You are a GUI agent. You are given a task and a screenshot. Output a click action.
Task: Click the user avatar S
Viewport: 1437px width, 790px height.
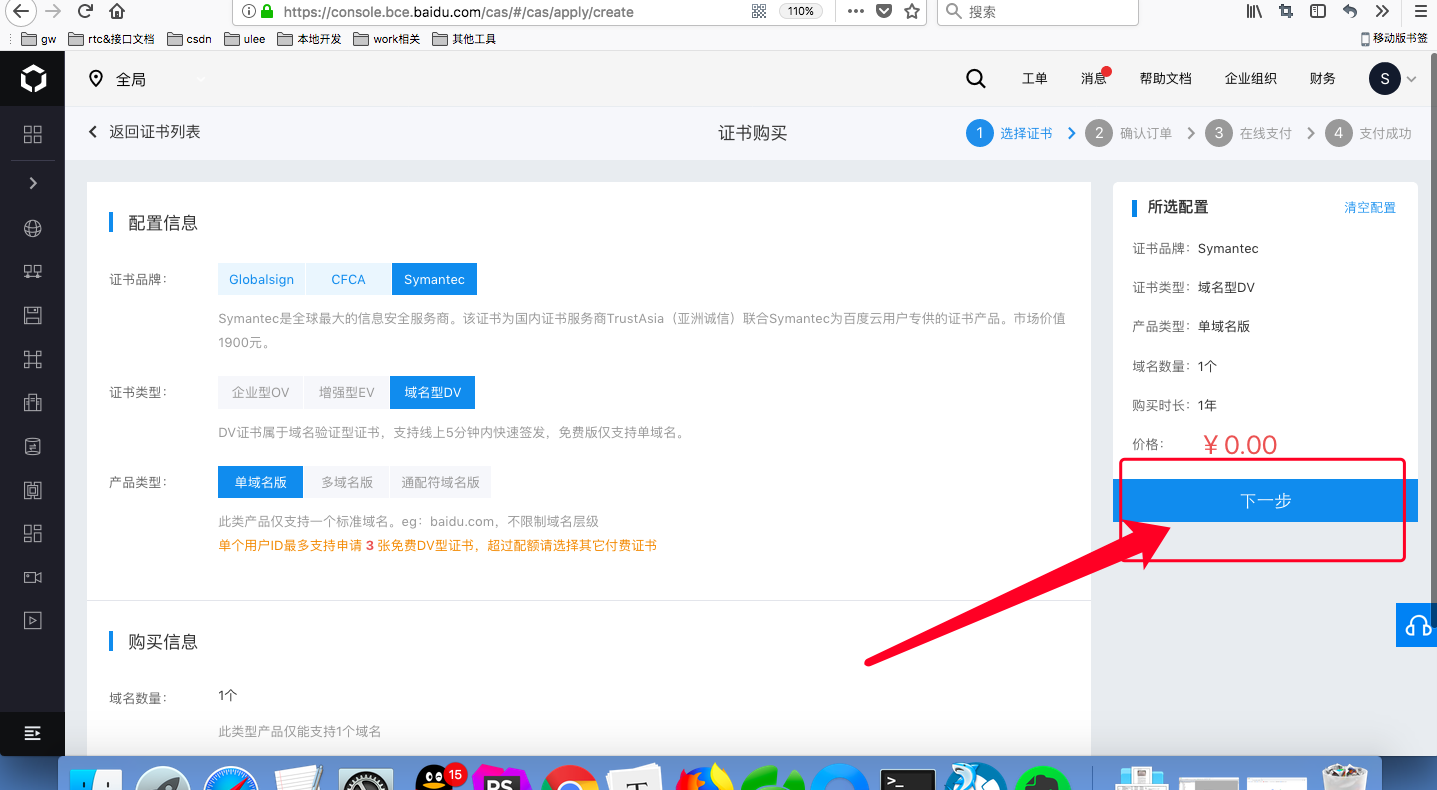click(1384, 79)
